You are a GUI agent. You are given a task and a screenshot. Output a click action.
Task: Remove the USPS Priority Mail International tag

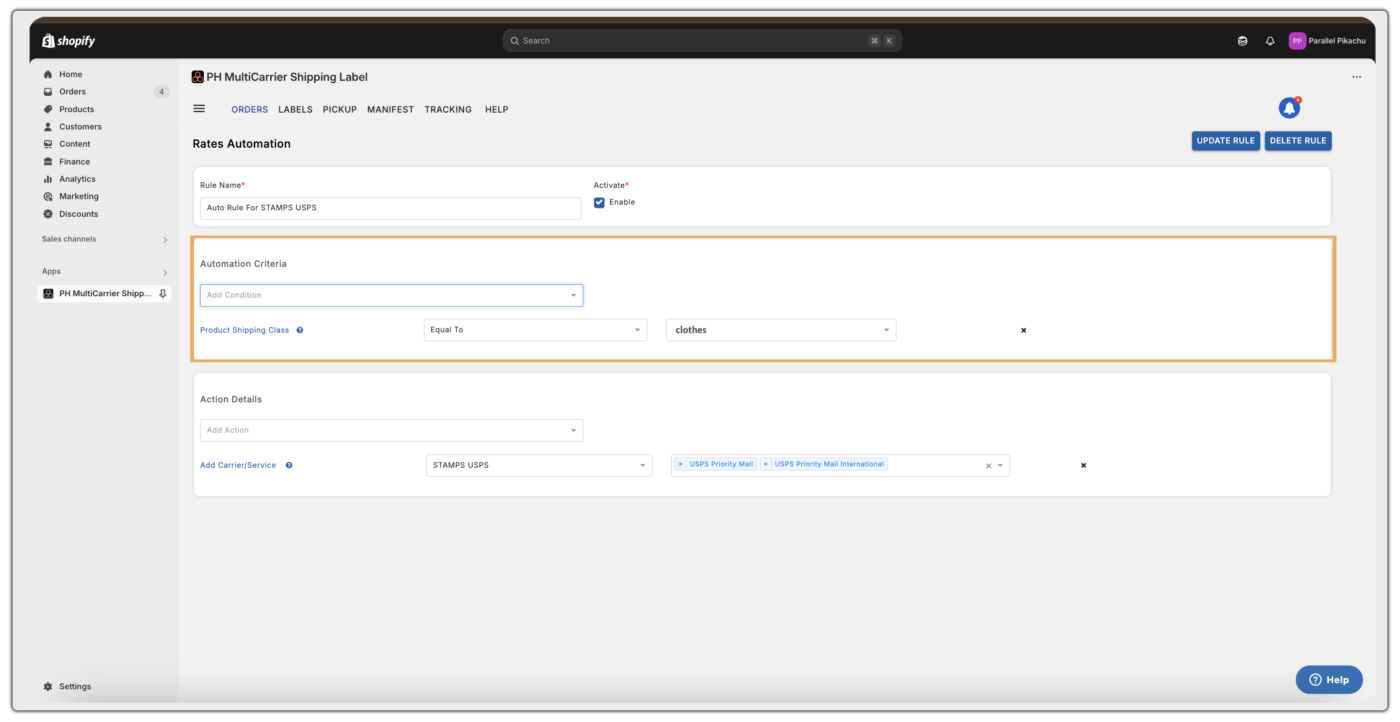click(766, 465)
